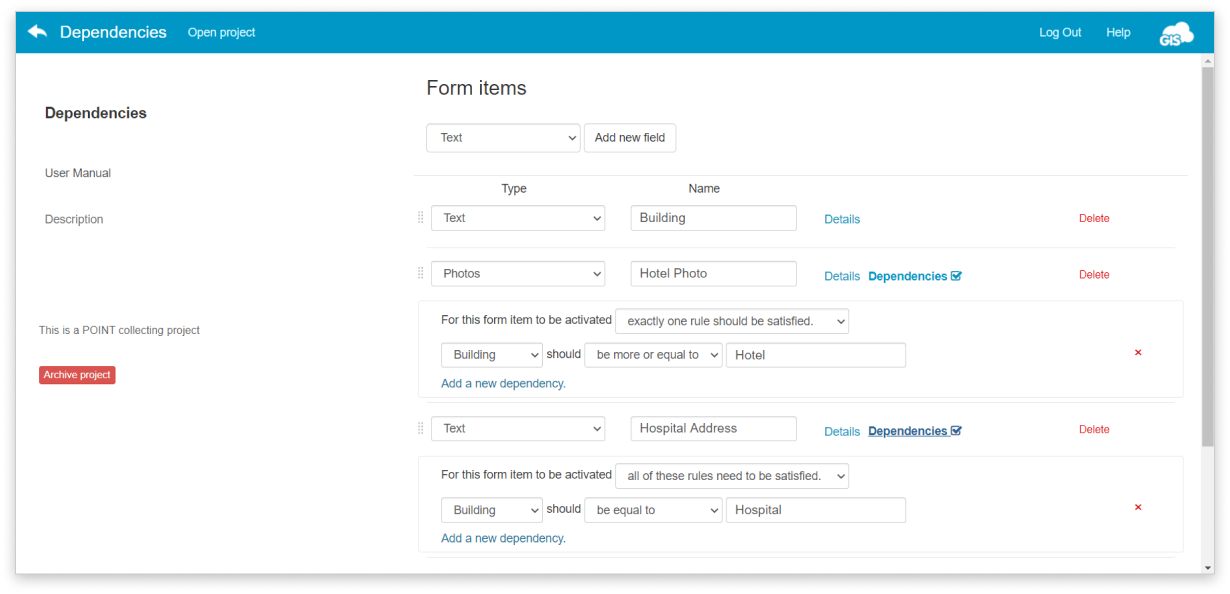The width and height of the screenshot is (1230, 594).
Task: Click the Building name input field
Action: (x=713, y=218)
